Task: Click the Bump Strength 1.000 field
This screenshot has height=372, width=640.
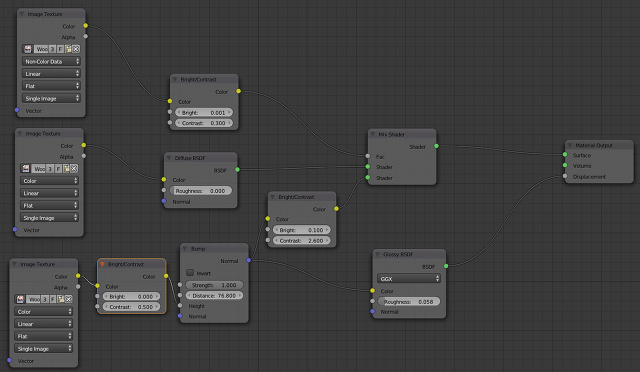Action: (x=214, y=285)
